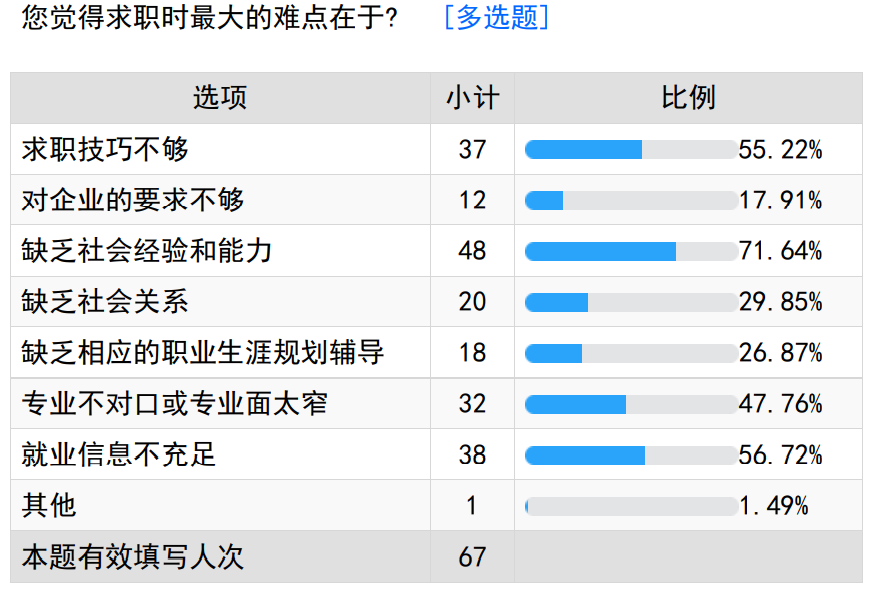Click the 缺乏社会关系 option text

(x=105, y=302)
